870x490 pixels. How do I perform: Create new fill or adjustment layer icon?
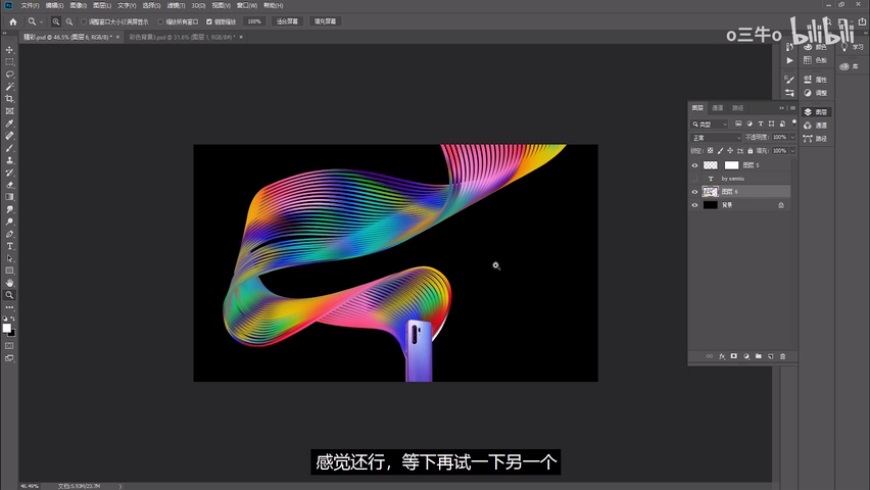coord(746,356)
